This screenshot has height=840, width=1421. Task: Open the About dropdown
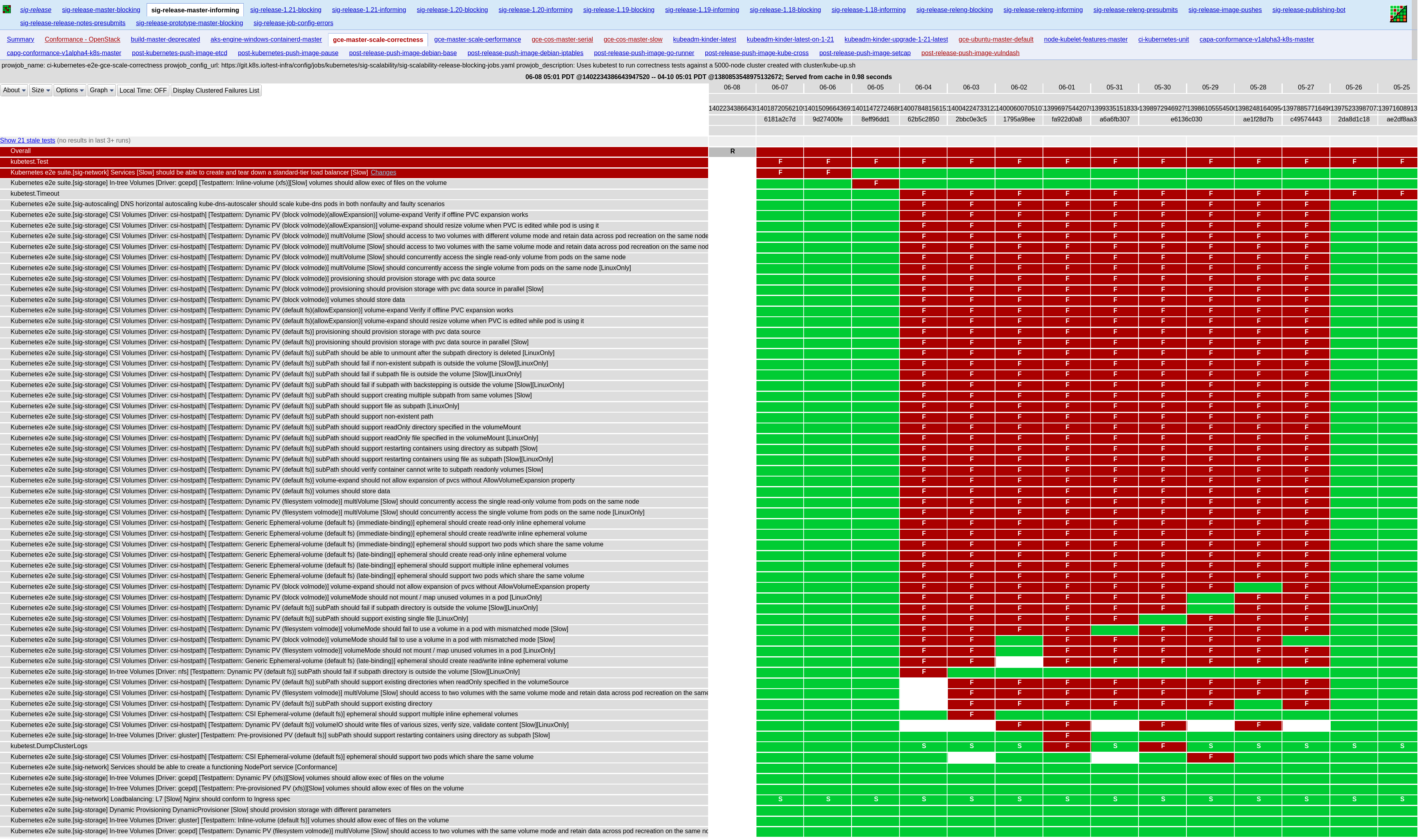pos(14,91)
